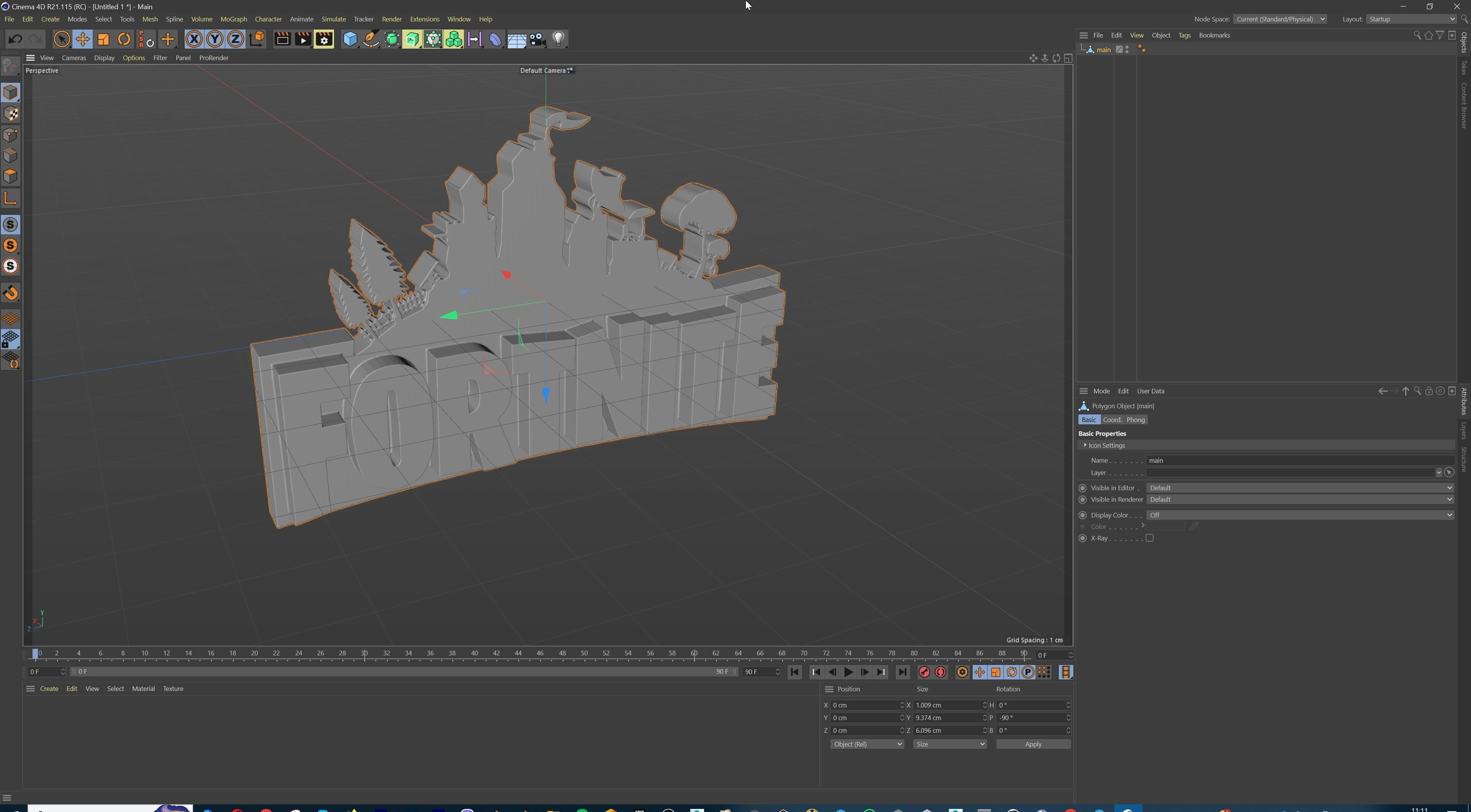Open Visible in Editor dropdown
The image size is (1471, 812).
(1300, 488)
